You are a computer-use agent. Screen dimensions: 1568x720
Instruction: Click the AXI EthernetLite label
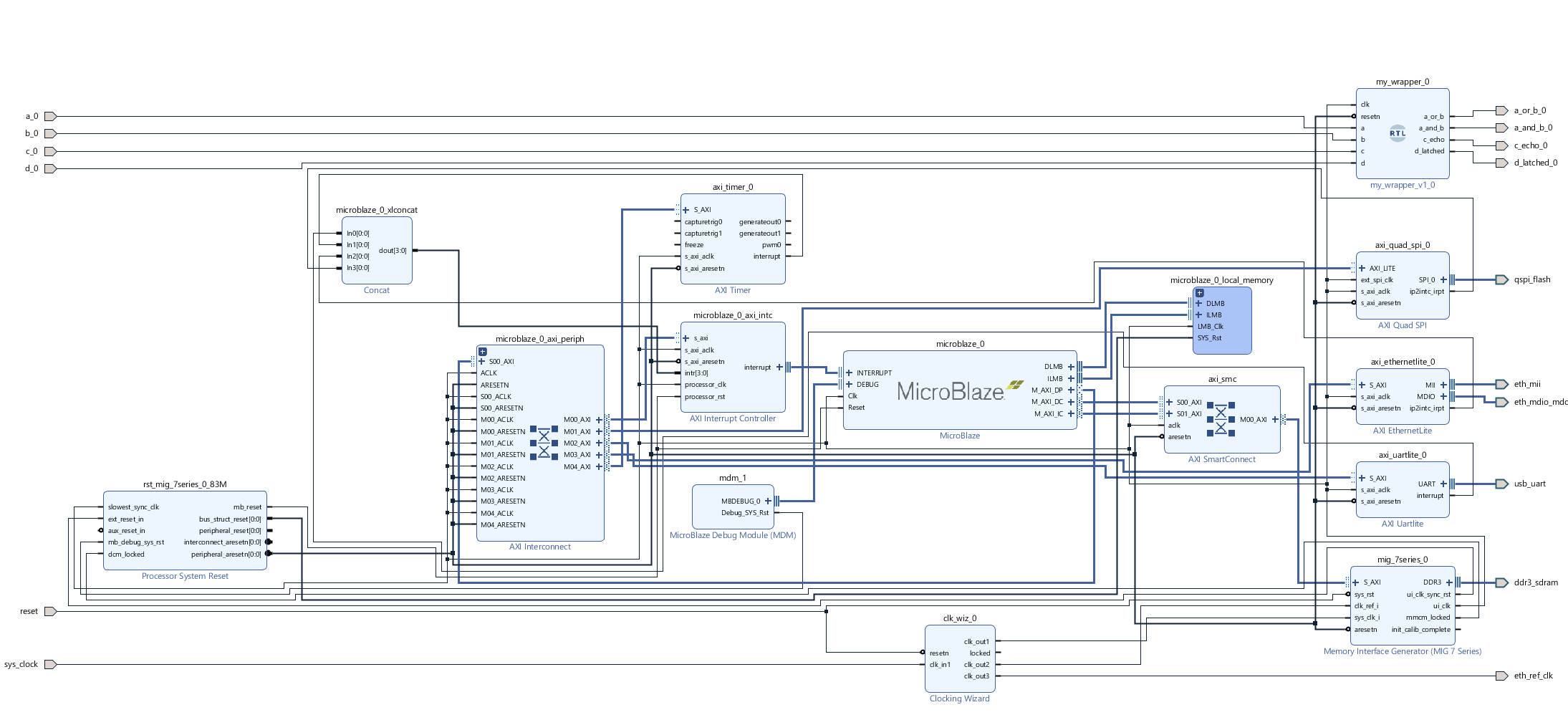pos(1403,431)
